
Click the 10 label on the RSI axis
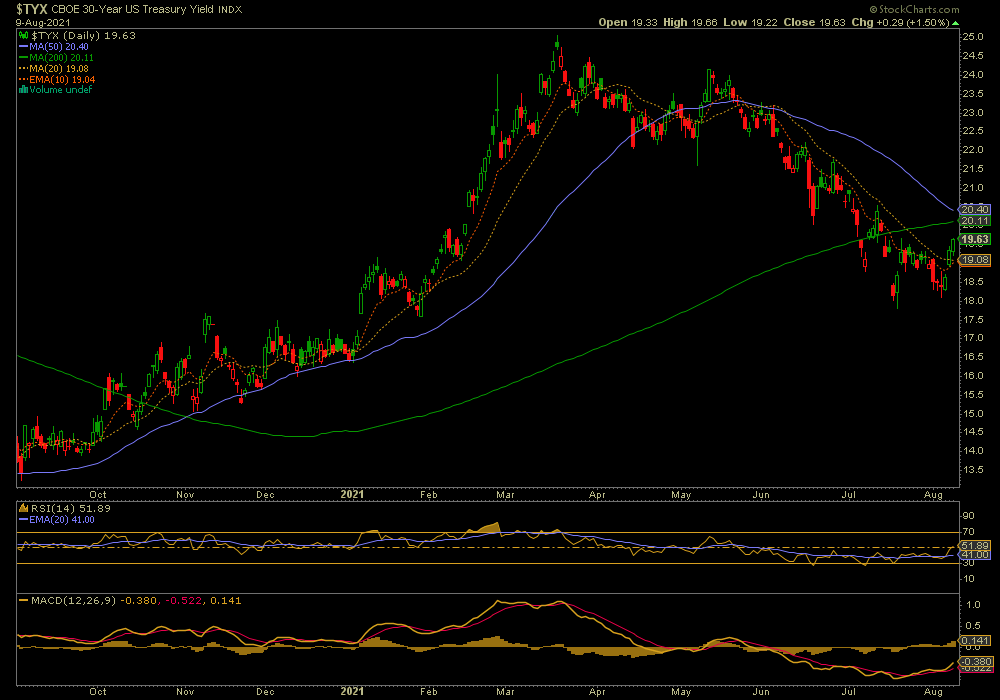pyautogui.click(x=969, y=579)
